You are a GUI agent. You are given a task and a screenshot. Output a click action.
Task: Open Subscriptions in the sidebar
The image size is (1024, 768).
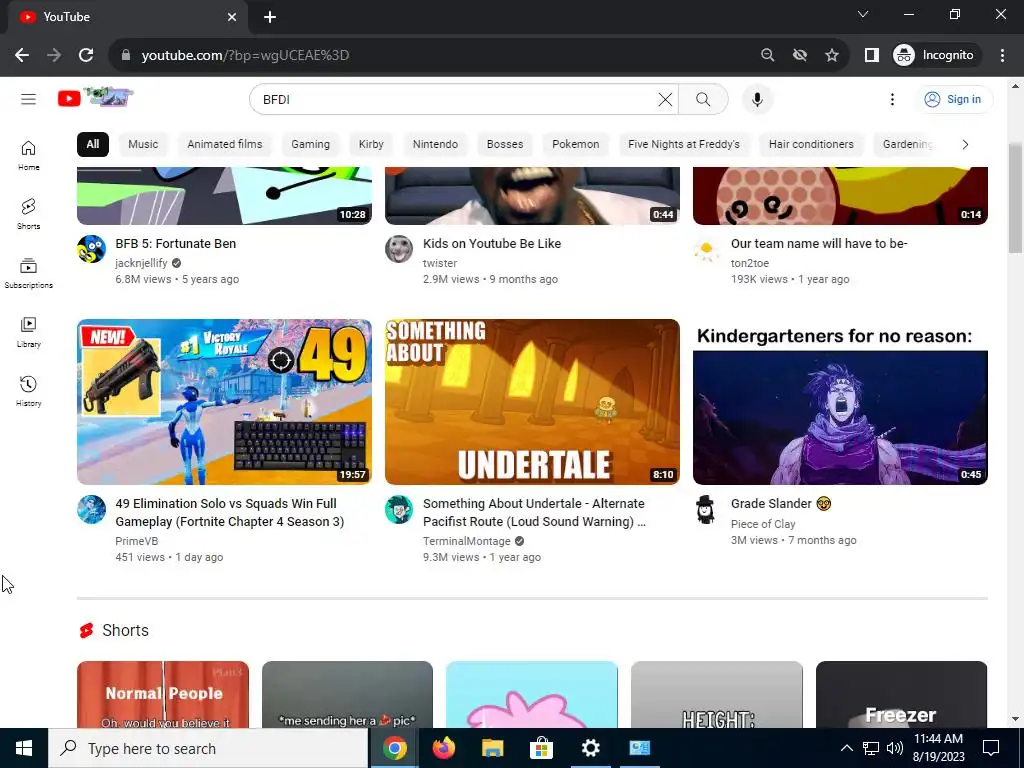point(28,273)
